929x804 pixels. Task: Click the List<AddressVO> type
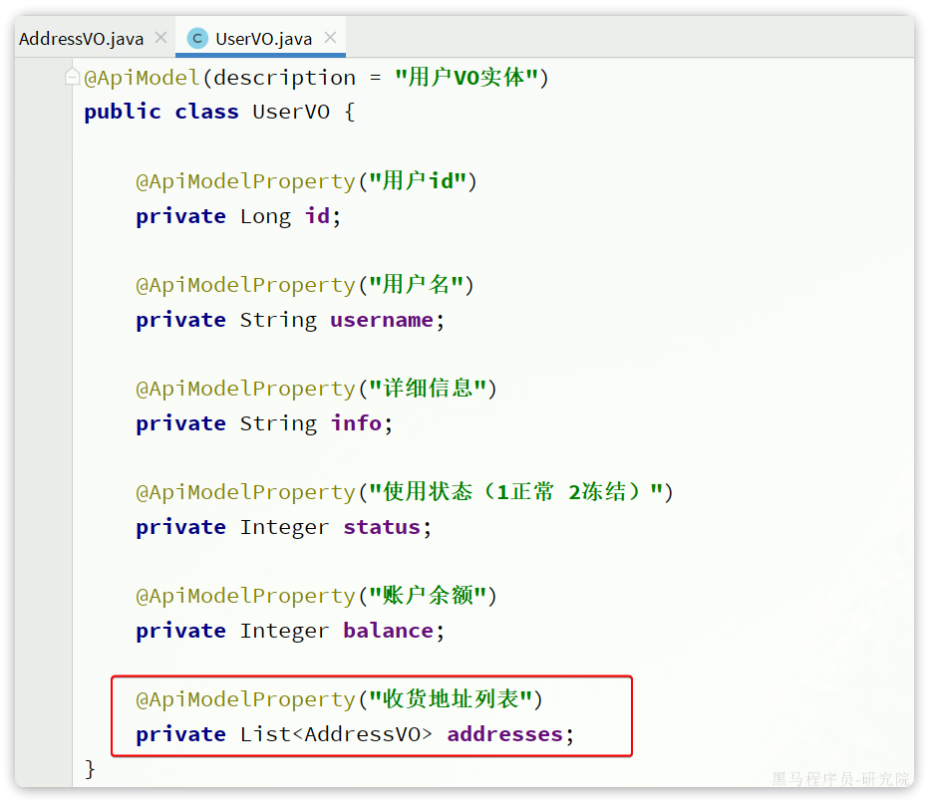[x=337, y=734]
